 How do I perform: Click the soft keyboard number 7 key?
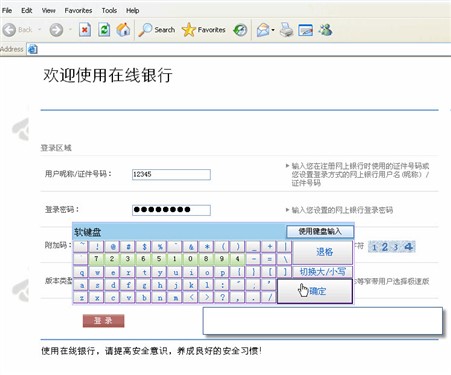96,259
